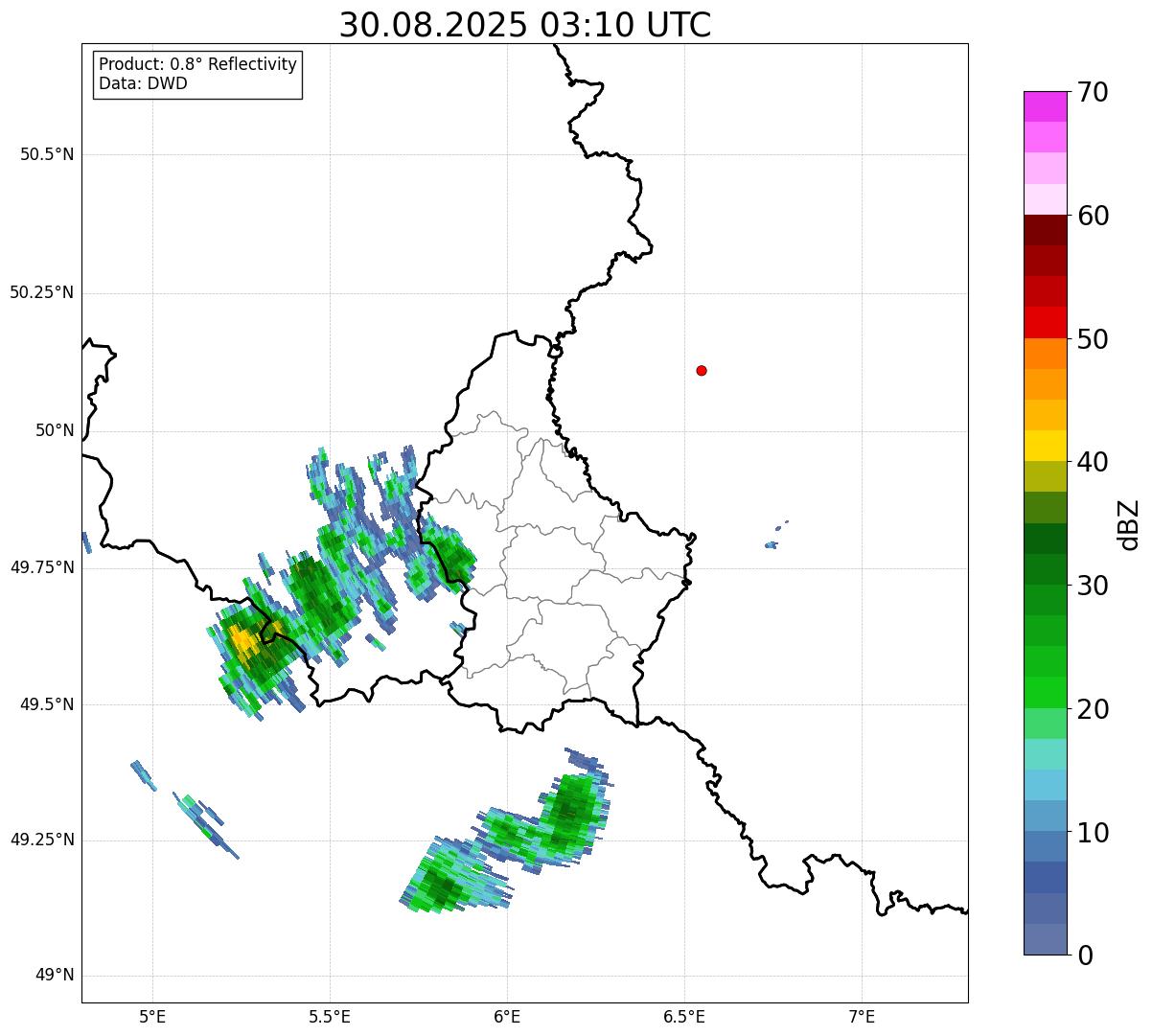This screenshot has width=1152, height=1036.
Task: Click the colorbar tick label 50
Action: 1093,339
